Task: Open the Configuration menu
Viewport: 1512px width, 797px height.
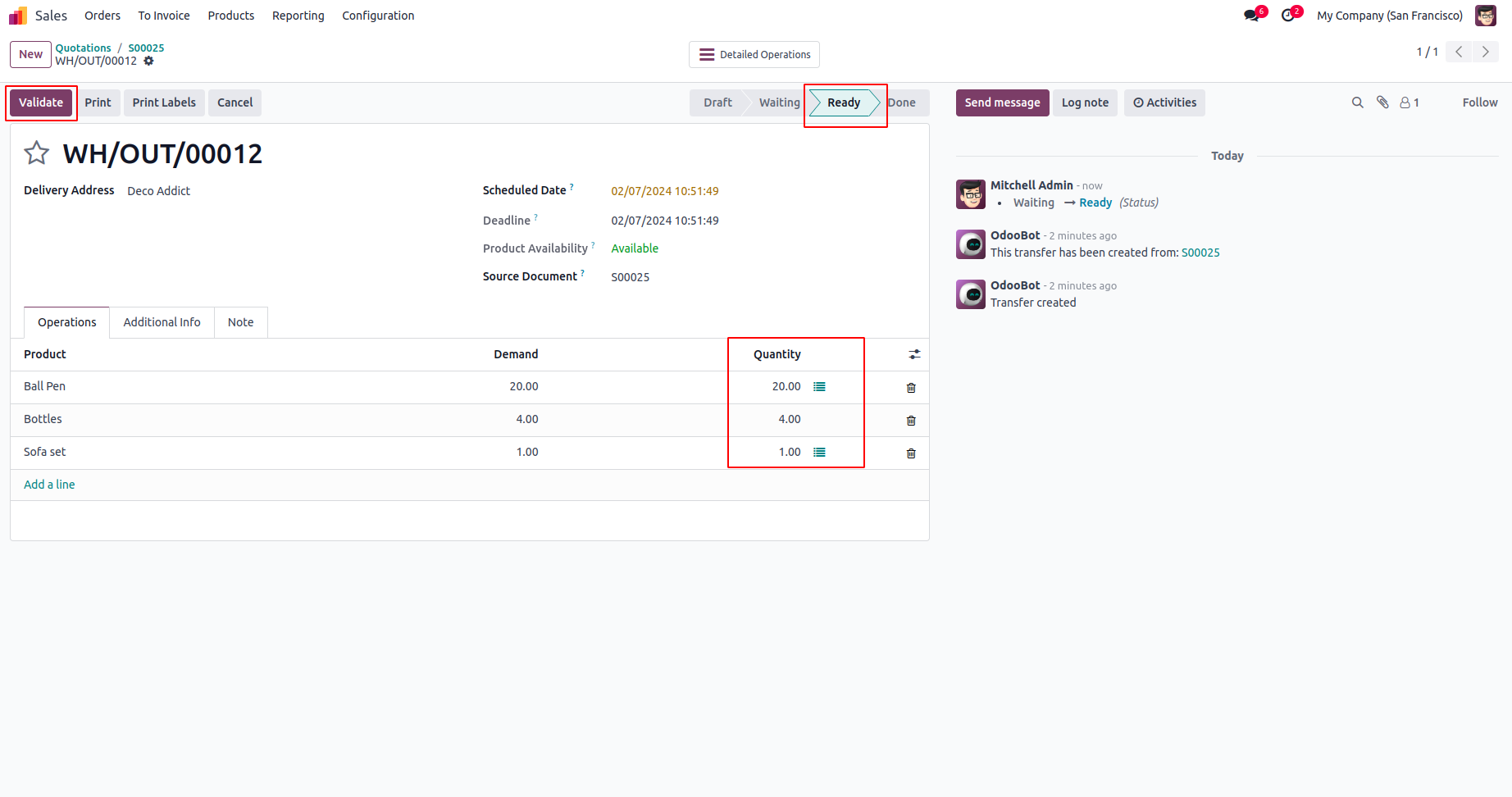Action: (378, 16)
